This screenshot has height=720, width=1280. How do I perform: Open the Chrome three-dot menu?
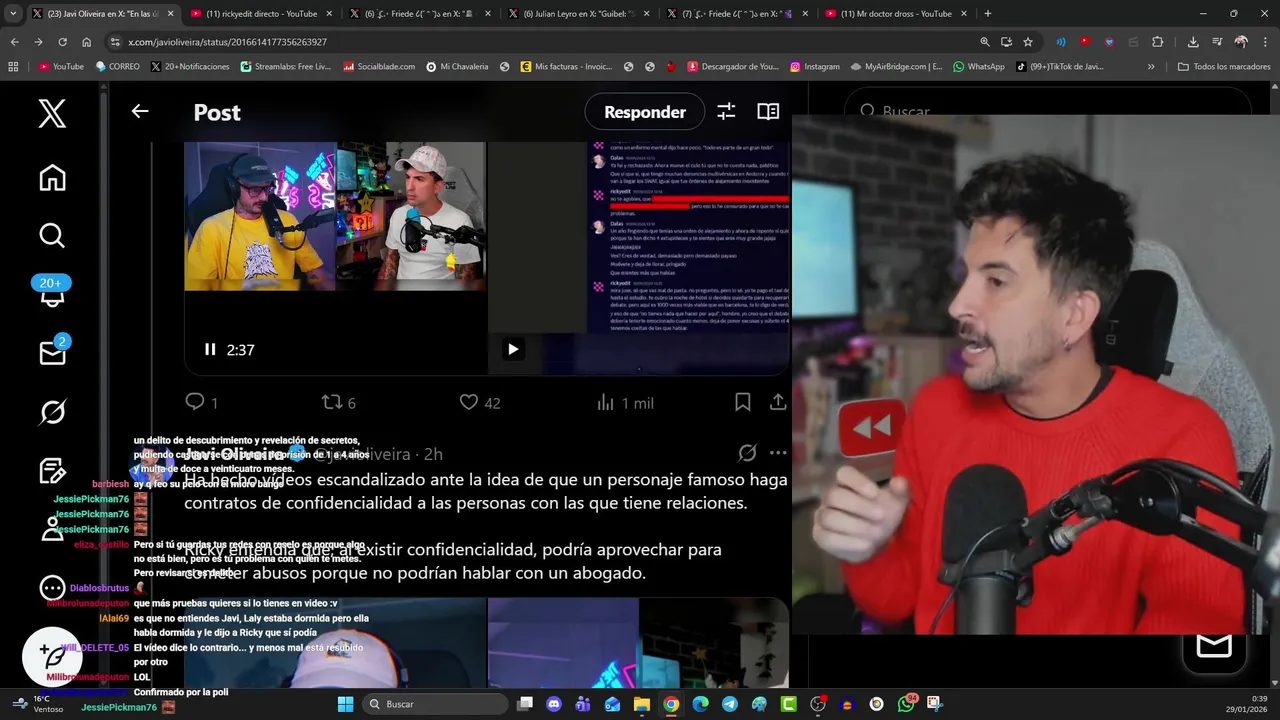pos(1266,42)
